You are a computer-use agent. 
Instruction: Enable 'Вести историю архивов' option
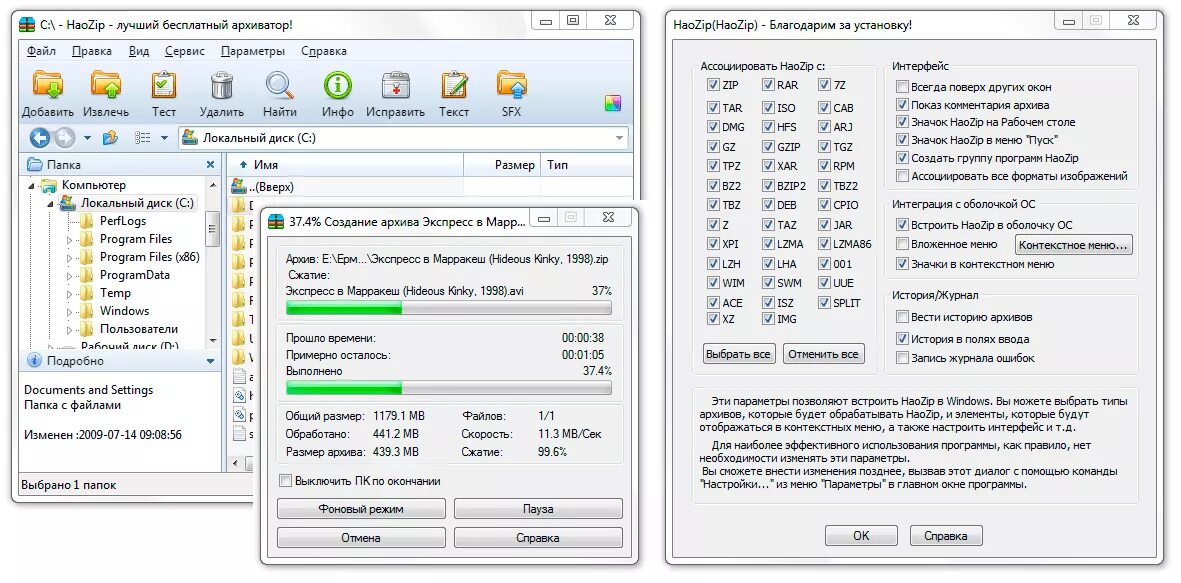coord(902,317)
